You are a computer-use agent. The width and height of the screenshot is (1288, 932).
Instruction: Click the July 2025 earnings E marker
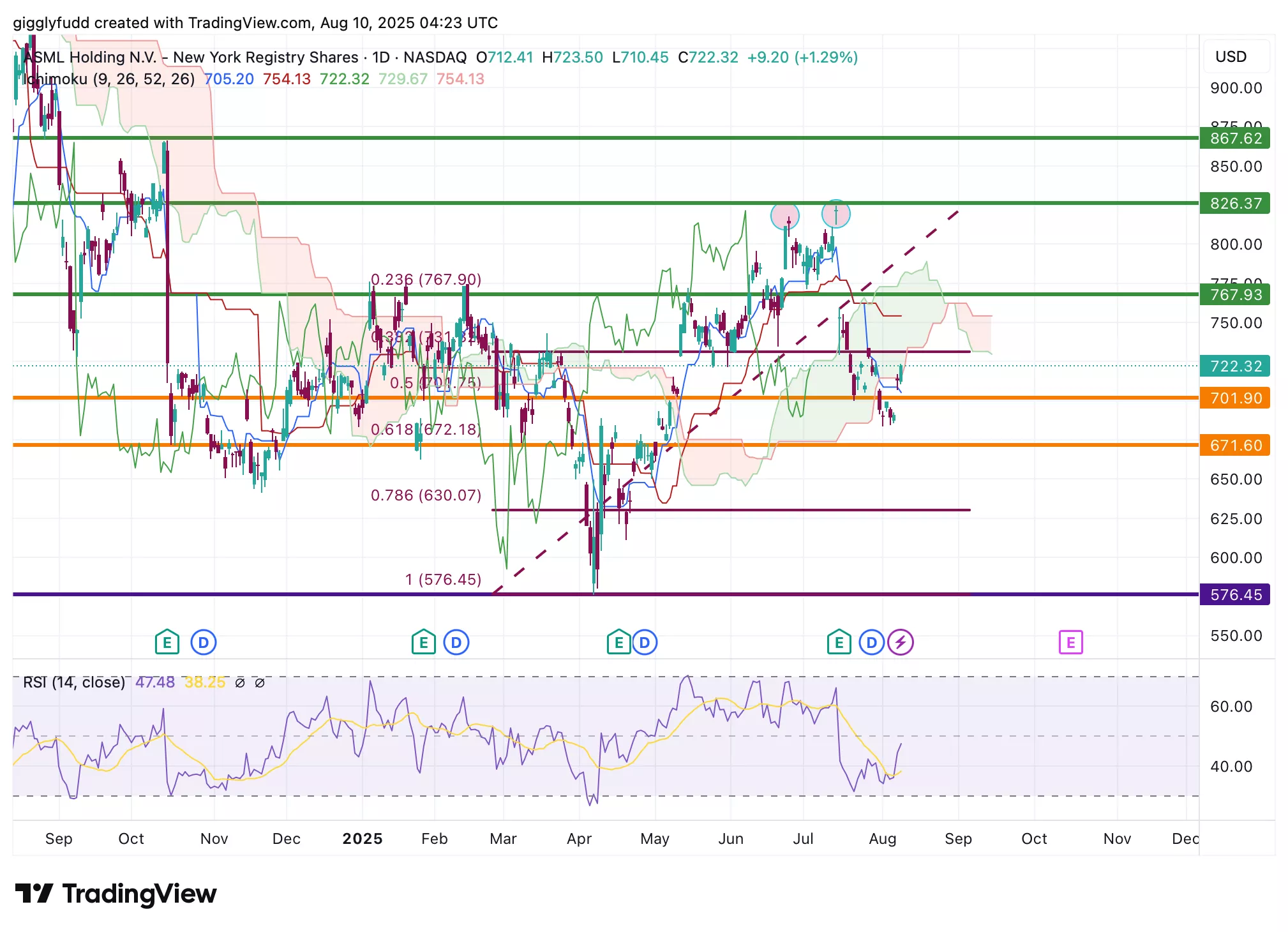pos(839,642)
